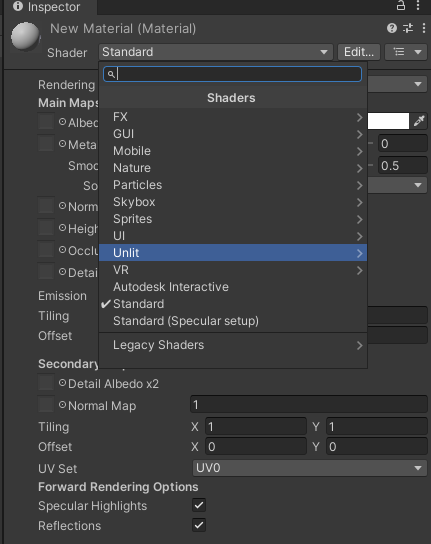The height and width of the screenshot is (544, 431).
Task: Toggle the Specular Highlights checkbox
Action: tap(199, 505)
